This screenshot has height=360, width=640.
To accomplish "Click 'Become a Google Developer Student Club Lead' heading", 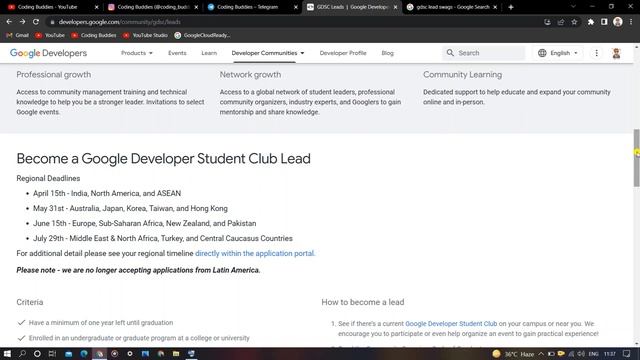I will (x=163, y=159).
